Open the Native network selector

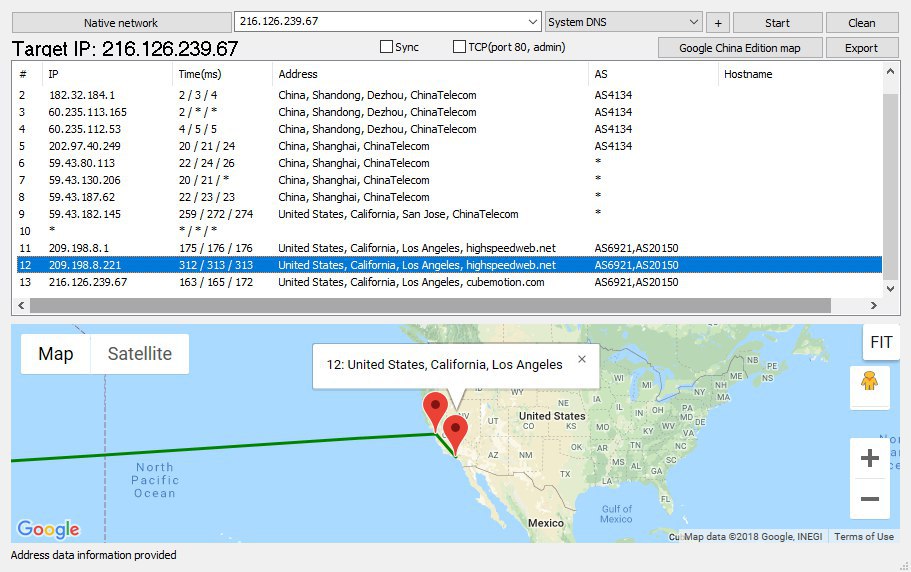click(x=120, y=22)
